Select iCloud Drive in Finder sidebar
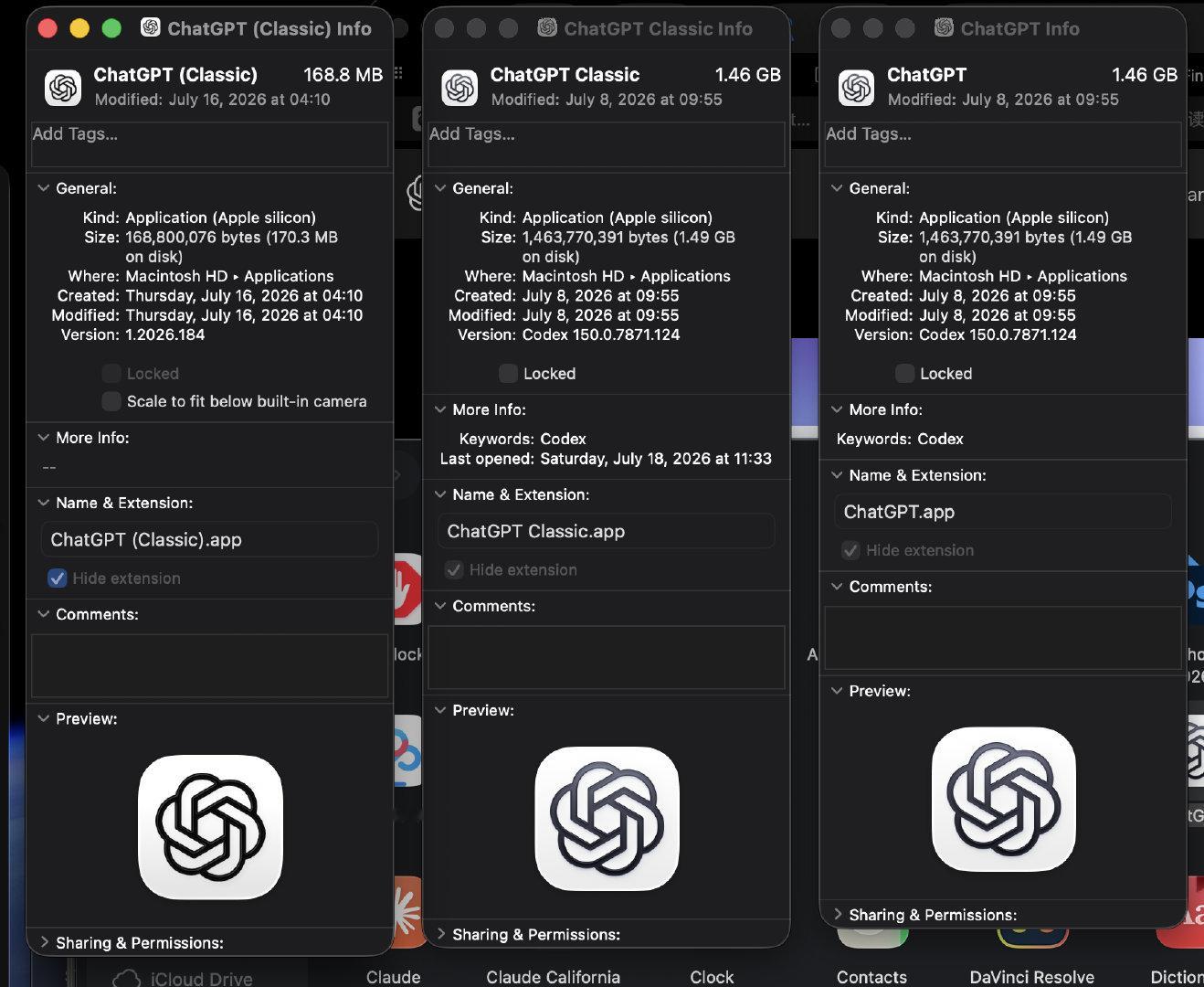The height and width of the screenshot is (987, 1204). coord(183,979)
